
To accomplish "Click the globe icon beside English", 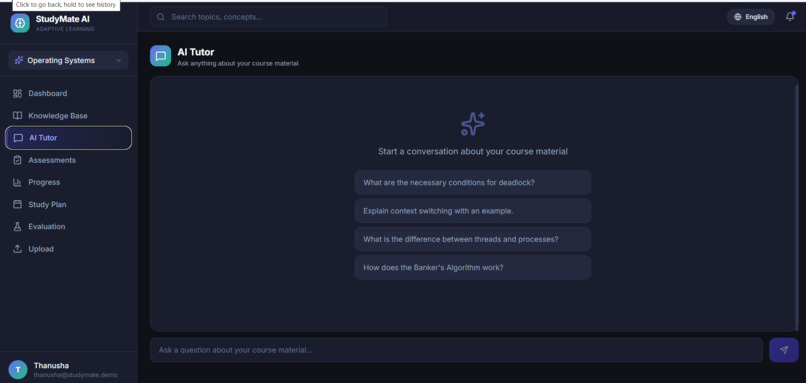I will [x=738, y=17].
